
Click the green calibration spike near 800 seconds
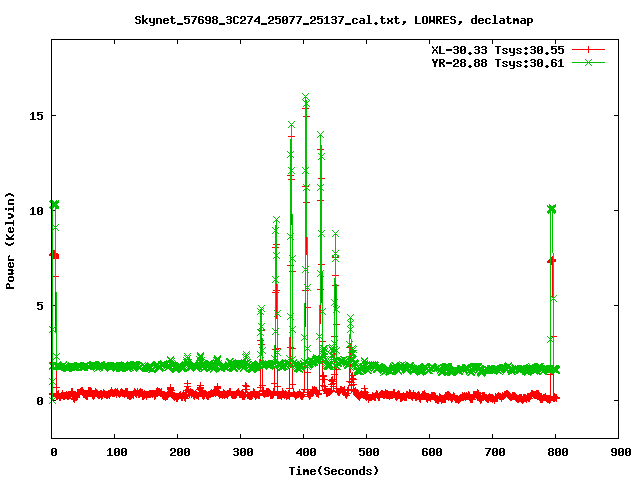[551, 209]
